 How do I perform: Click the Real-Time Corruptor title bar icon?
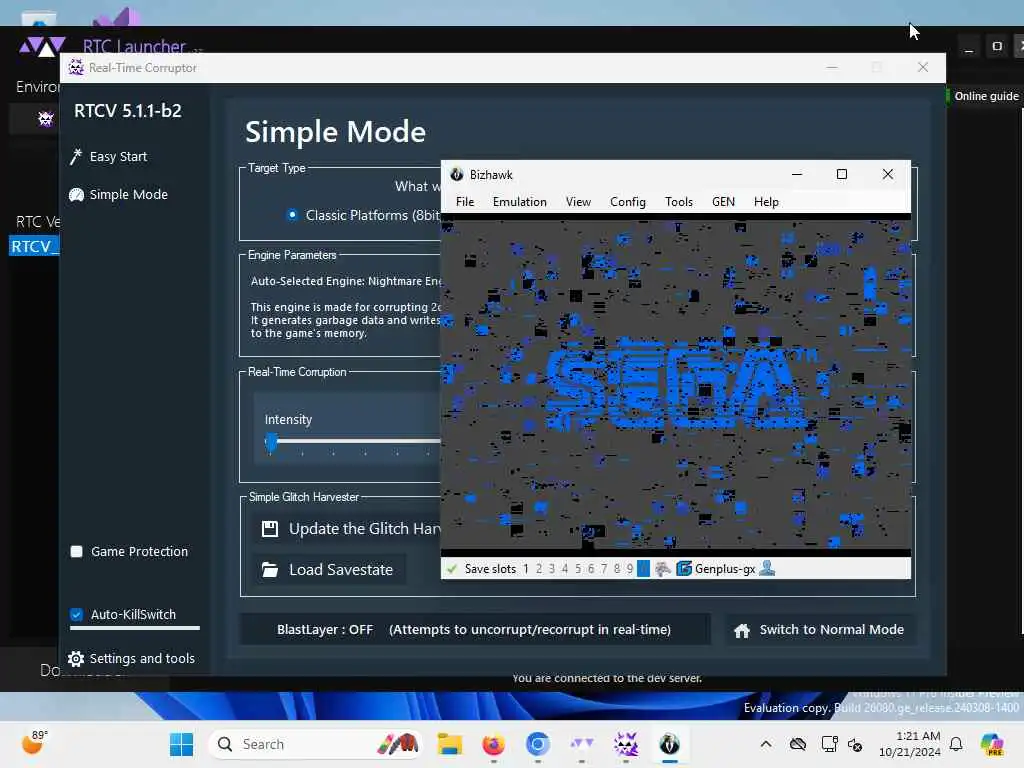(x=76, y=67)
